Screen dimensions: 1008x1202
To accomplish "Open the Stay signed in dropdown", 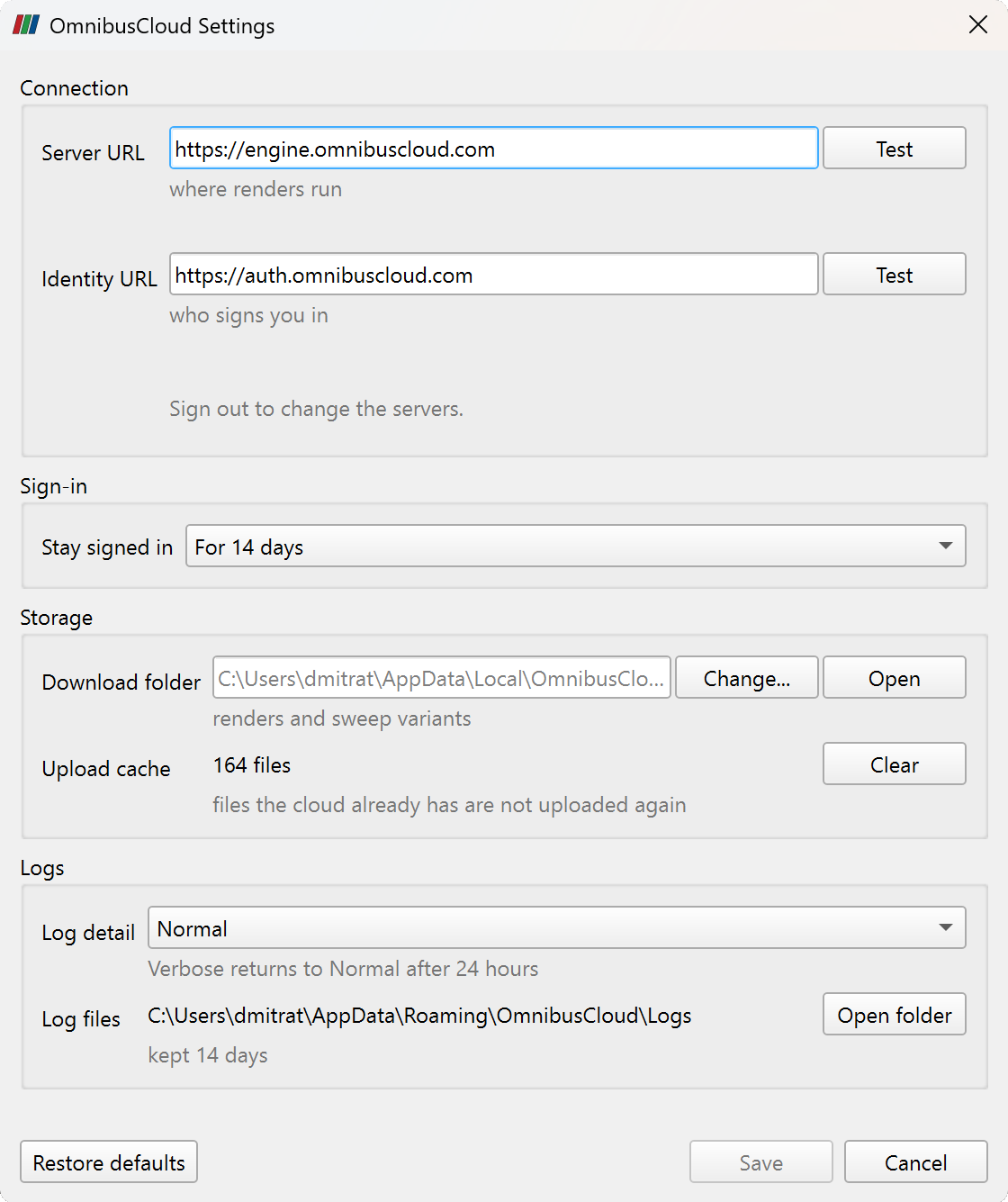I will 575,546.
